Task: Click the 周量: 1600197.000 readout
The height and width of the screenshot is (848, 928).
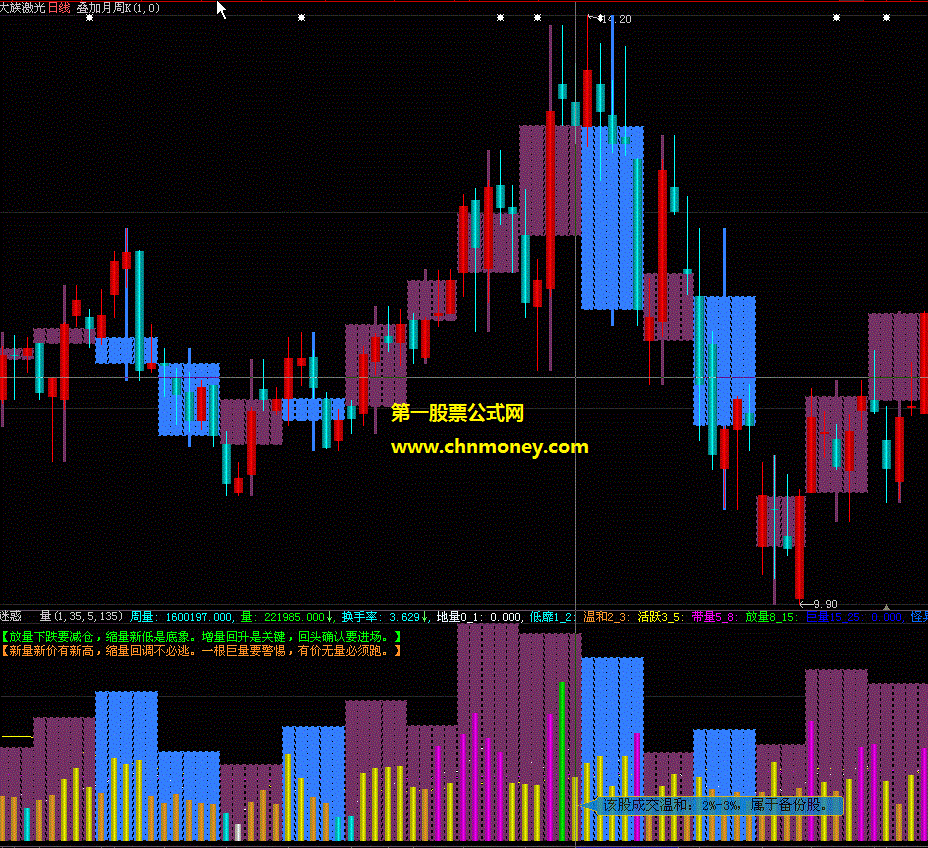Action: pos(181,617)
